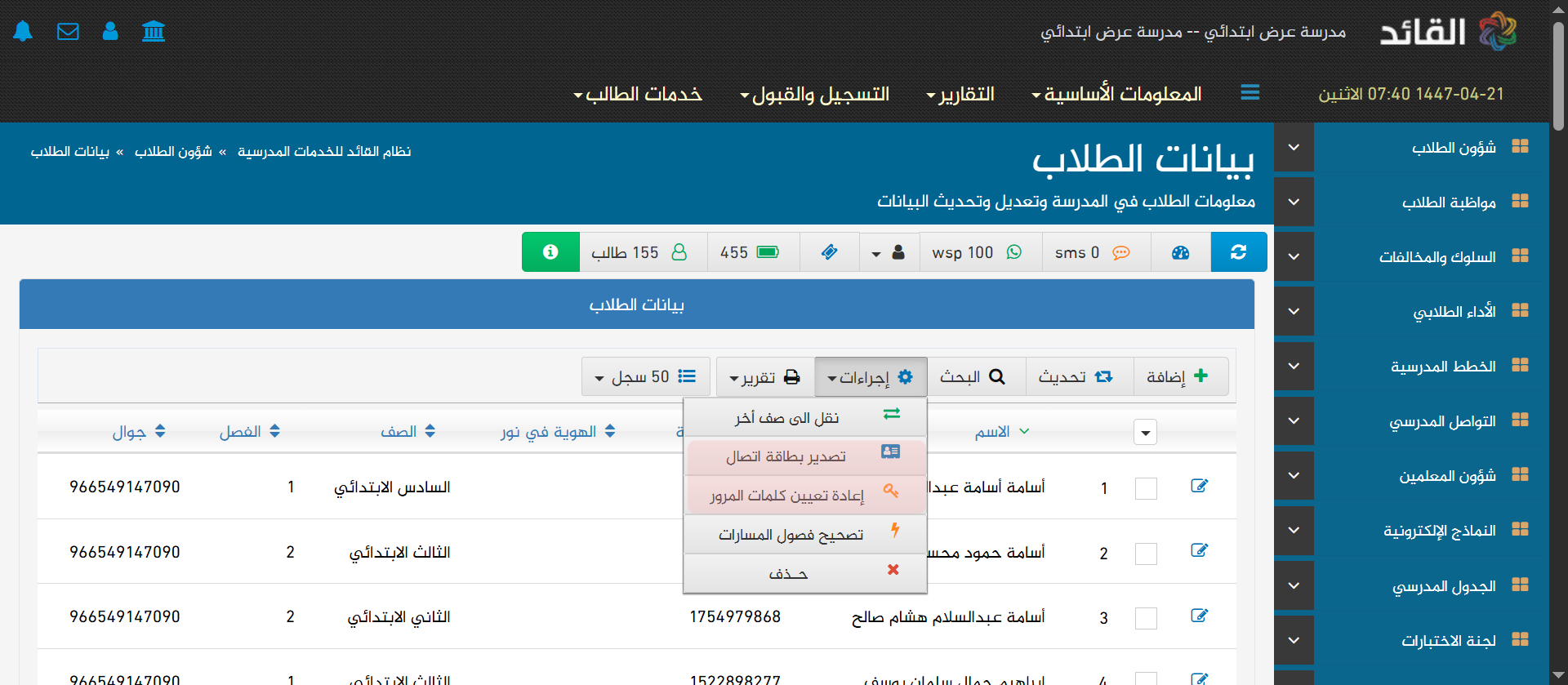Screen dimensions: 1568x685
Task: Select 'Transfer to another class' menu option
Action: pos(804,418)
